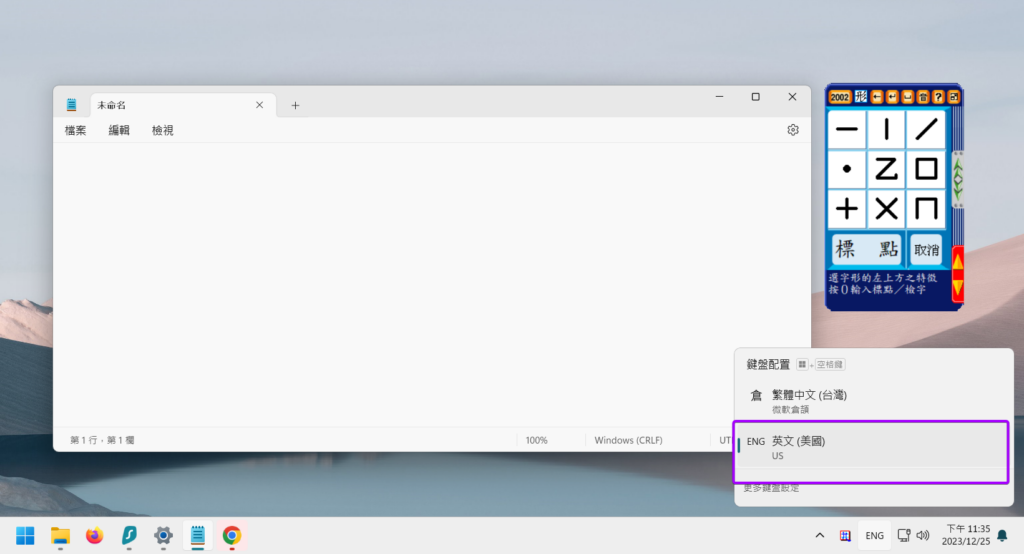Open File Explorer from the taskbar
Viewport: 1024px width, 554px height.
pyautogui.click(x=60, y=536)
